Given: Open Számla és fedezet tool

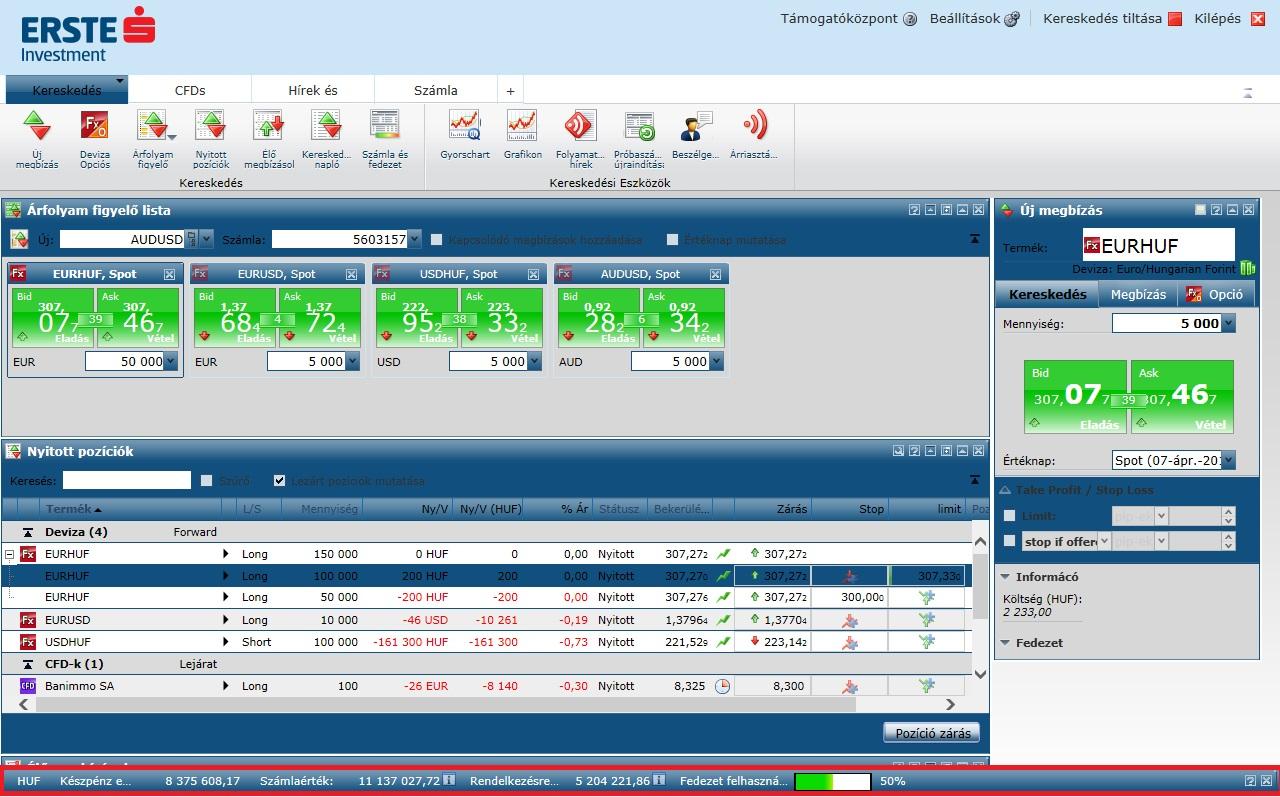Looking at the screenshot, I should 385,127.
